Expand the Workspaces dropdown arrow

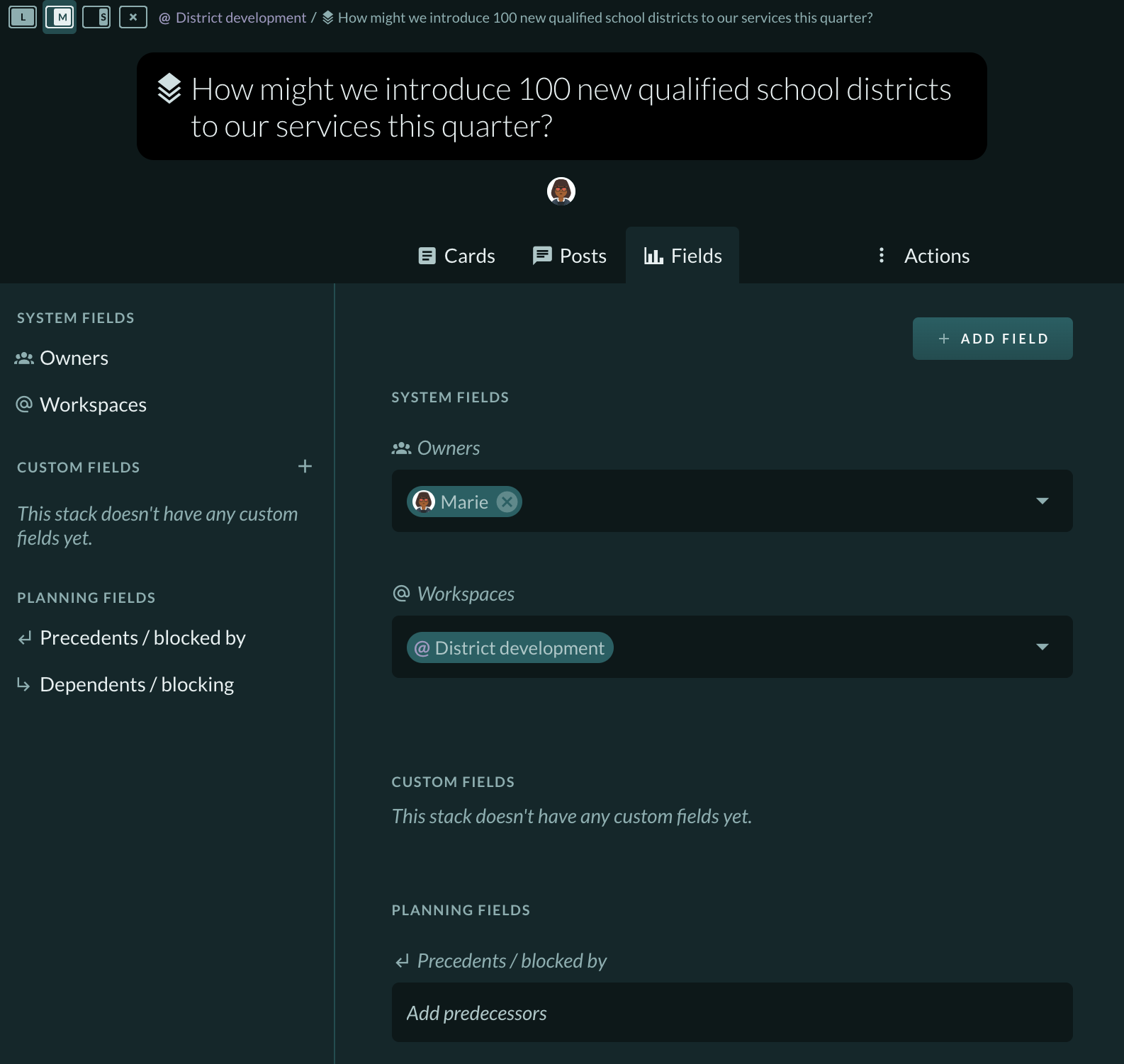(x=1042, y=647)
